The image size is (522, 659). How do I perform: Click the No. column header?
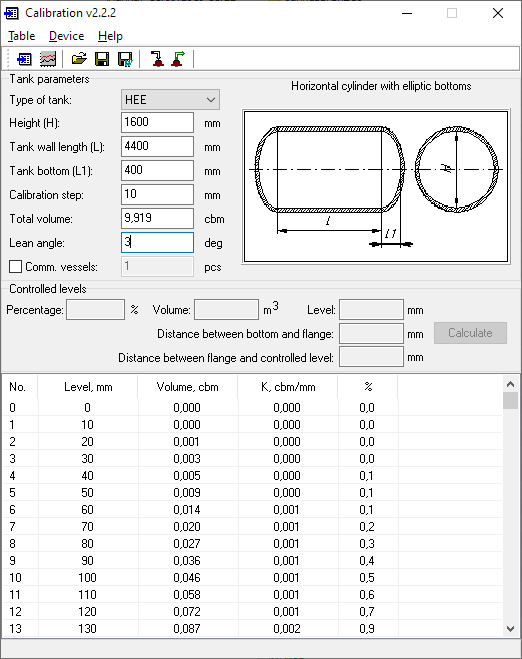pyautogui.click(x=20, y=387)
